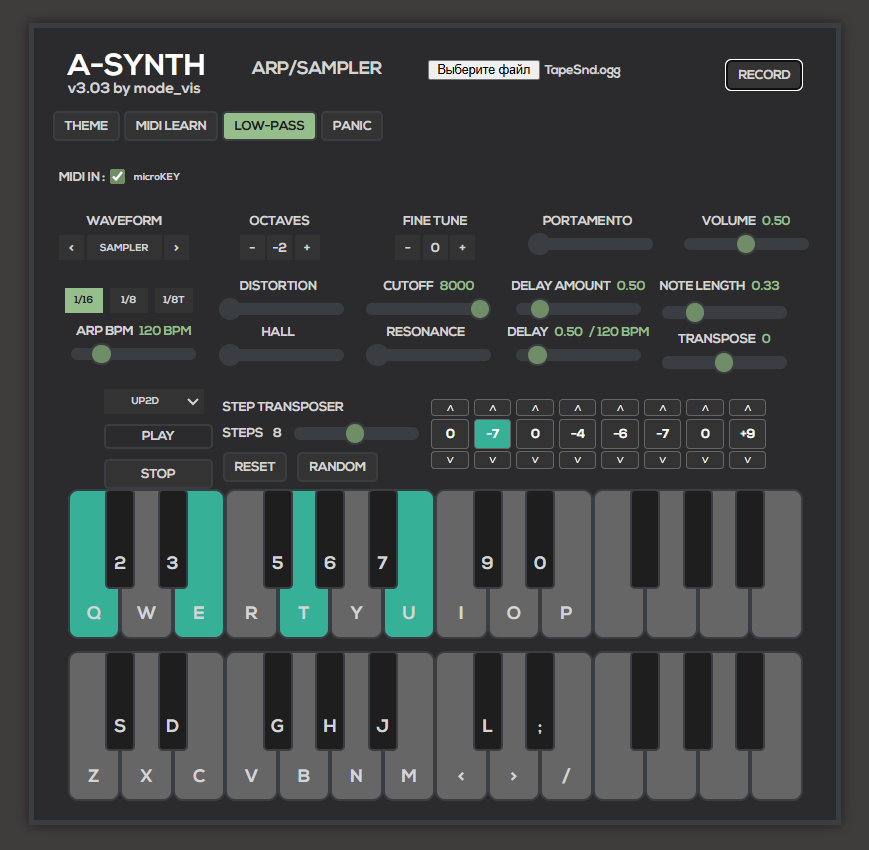
Task: Play the black key labeled 2
Action: click(120, 539)
